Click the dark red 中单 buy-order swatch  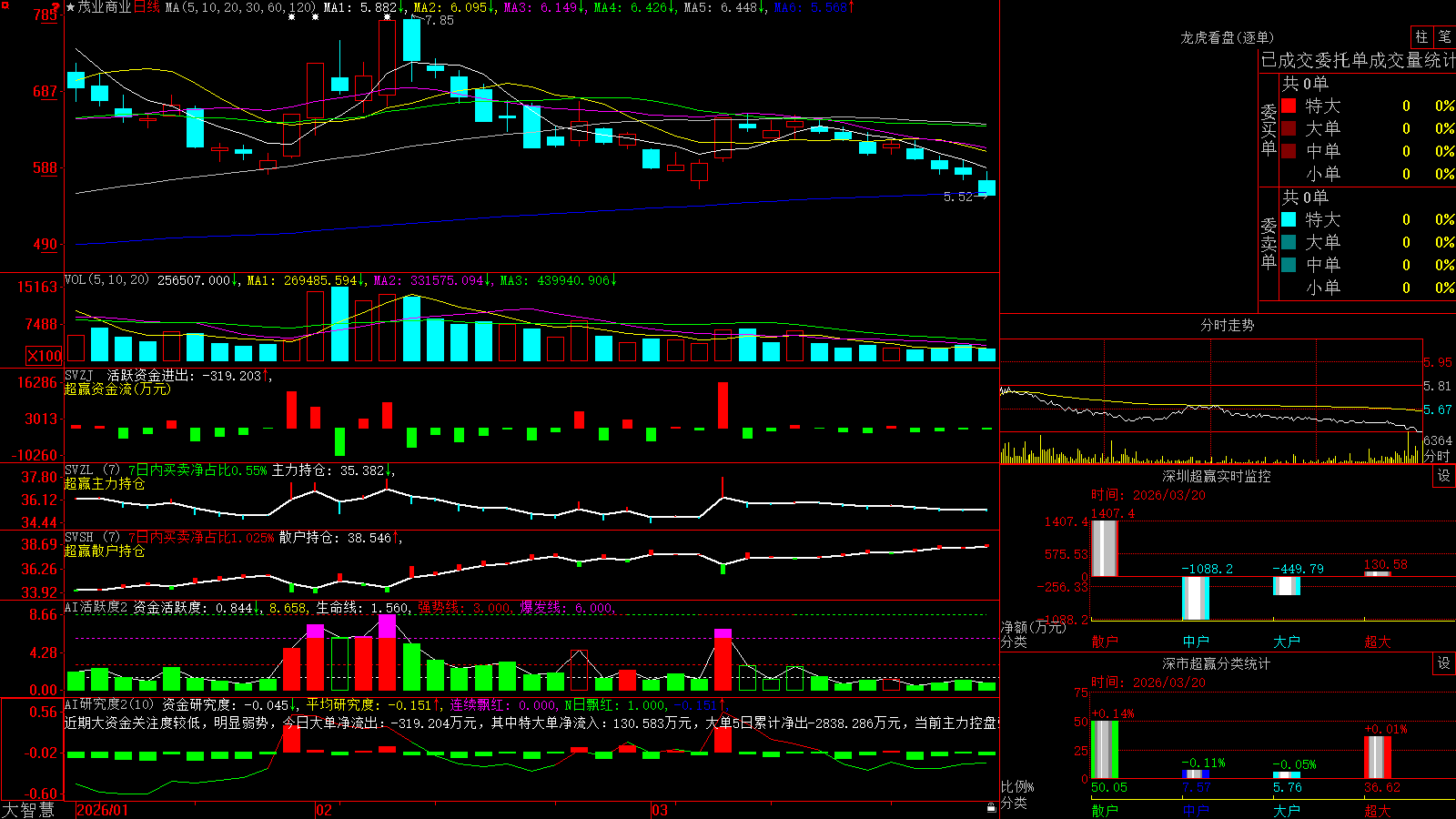click(1289, 150)
